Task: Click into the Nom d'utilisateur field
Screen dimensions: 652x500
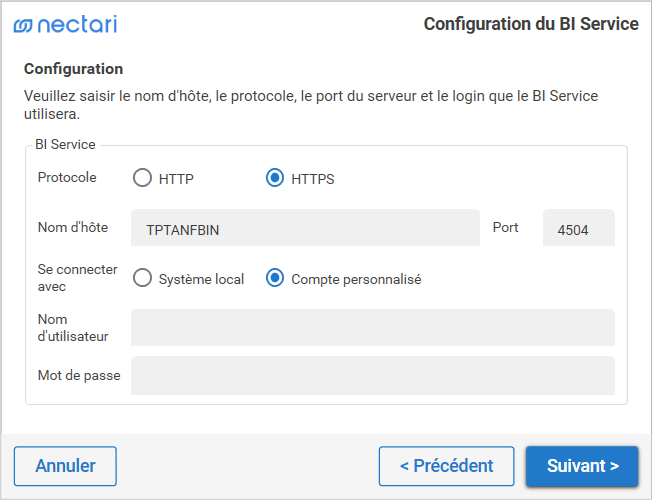Action: (372, 327)
